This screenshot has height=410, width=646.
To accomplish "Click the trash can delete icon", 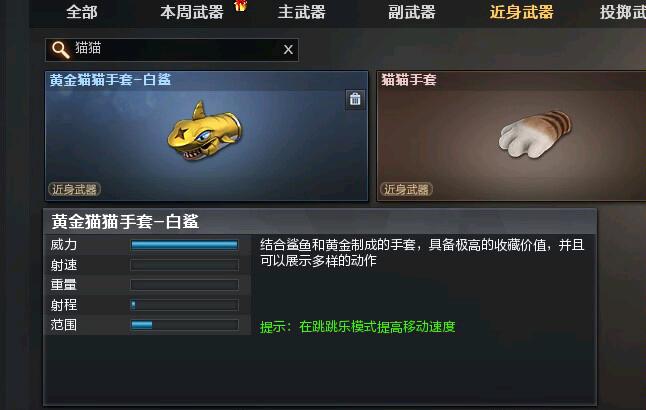I will point(355,99).
